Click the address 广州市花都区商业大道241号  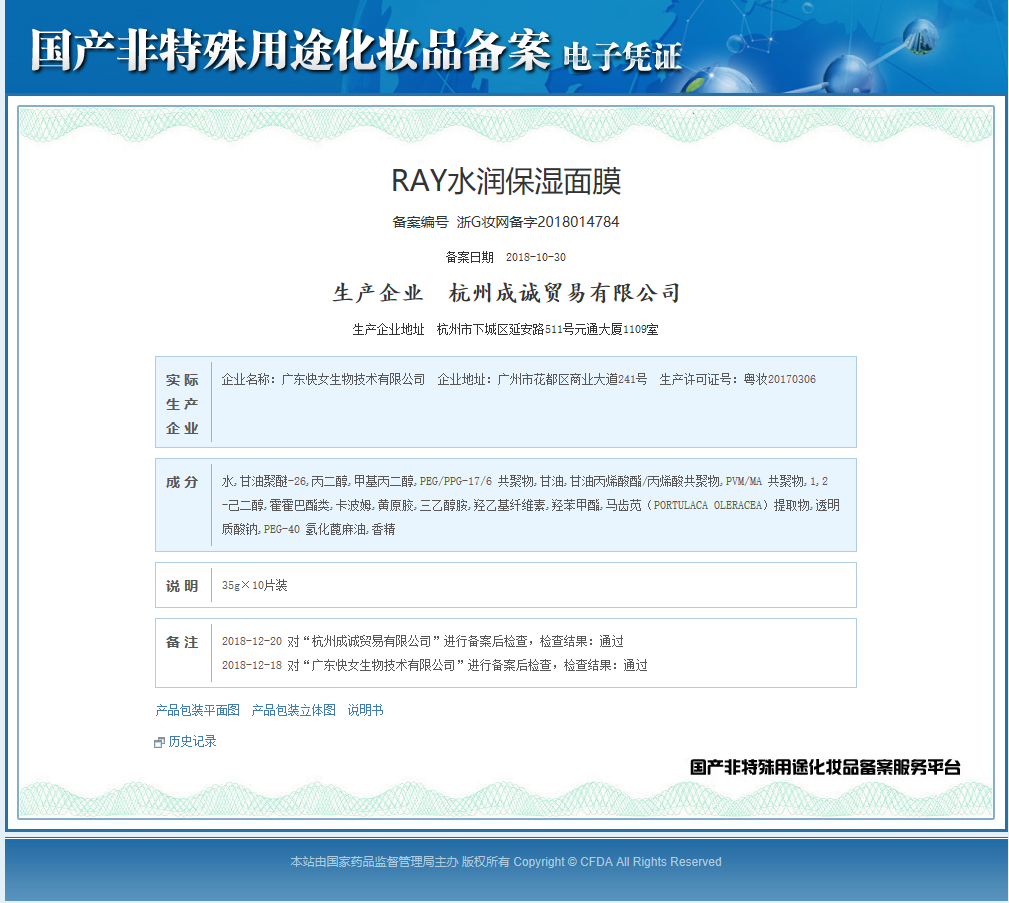[572, 379]
